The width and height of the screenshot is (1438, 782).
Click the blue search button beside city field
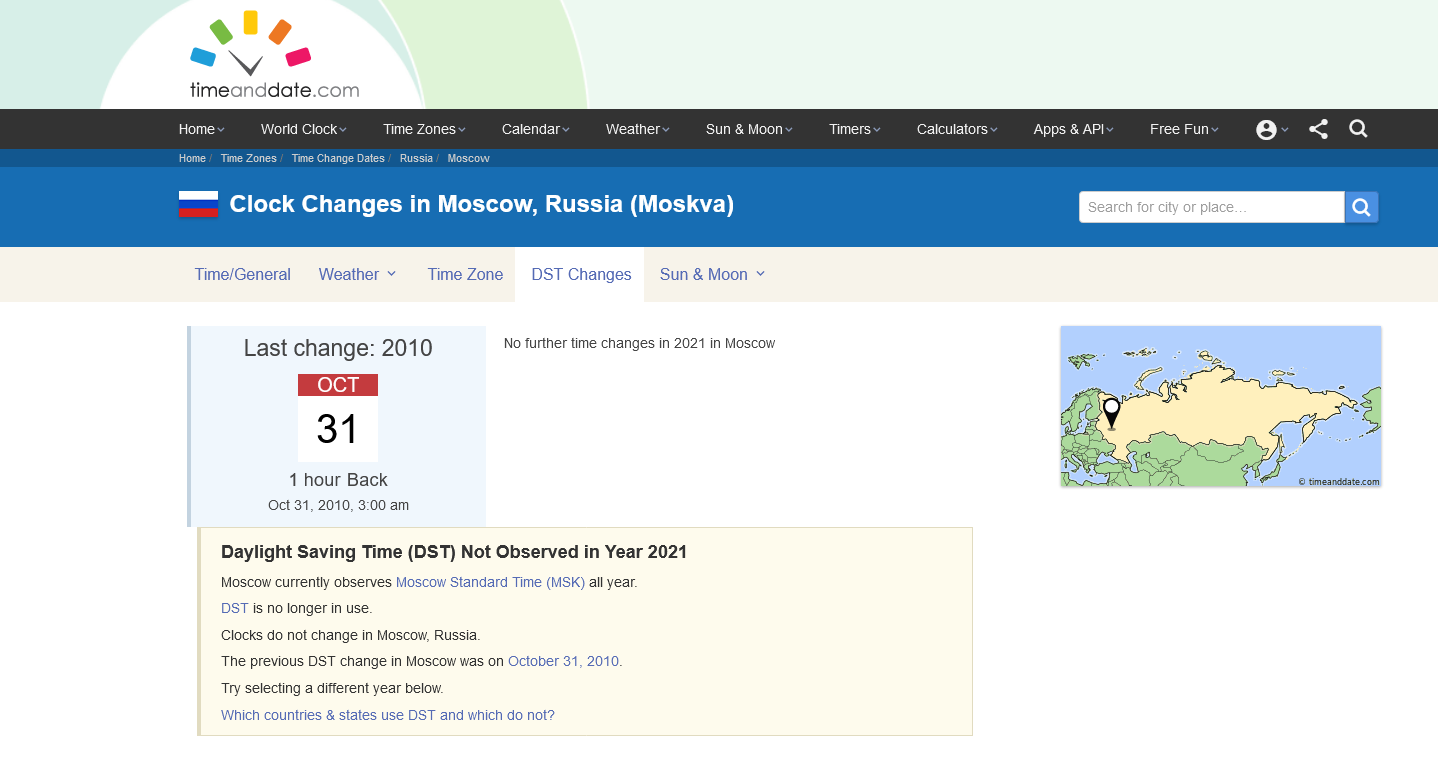point(1362,207)
